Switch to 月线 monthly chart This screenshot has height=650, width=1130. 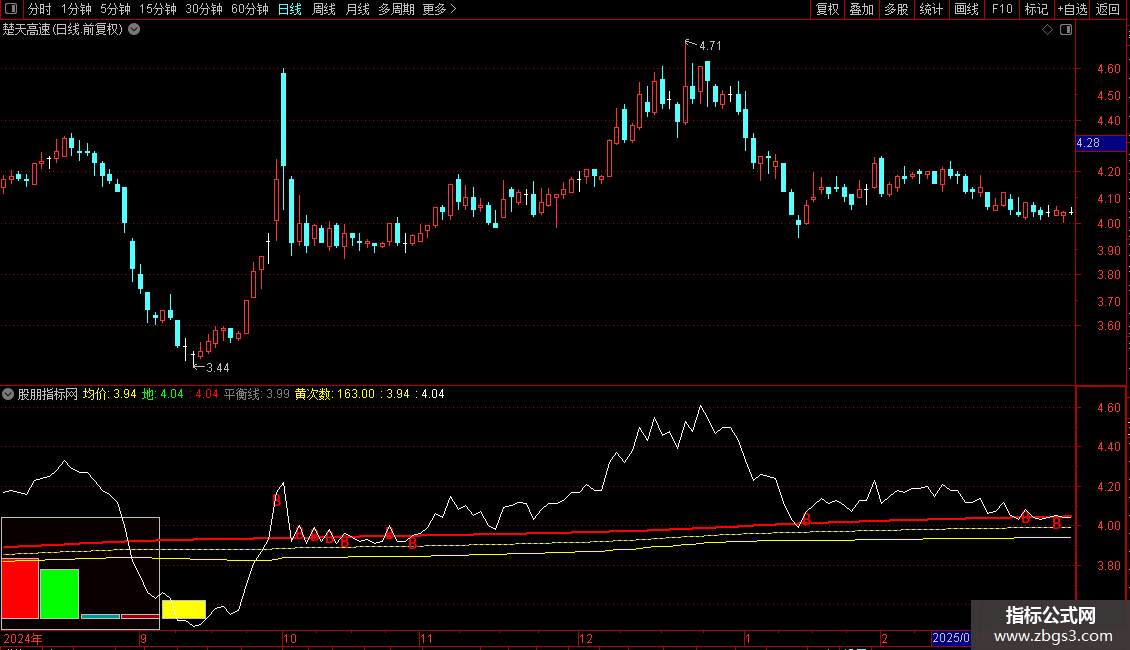click(357, 9)
